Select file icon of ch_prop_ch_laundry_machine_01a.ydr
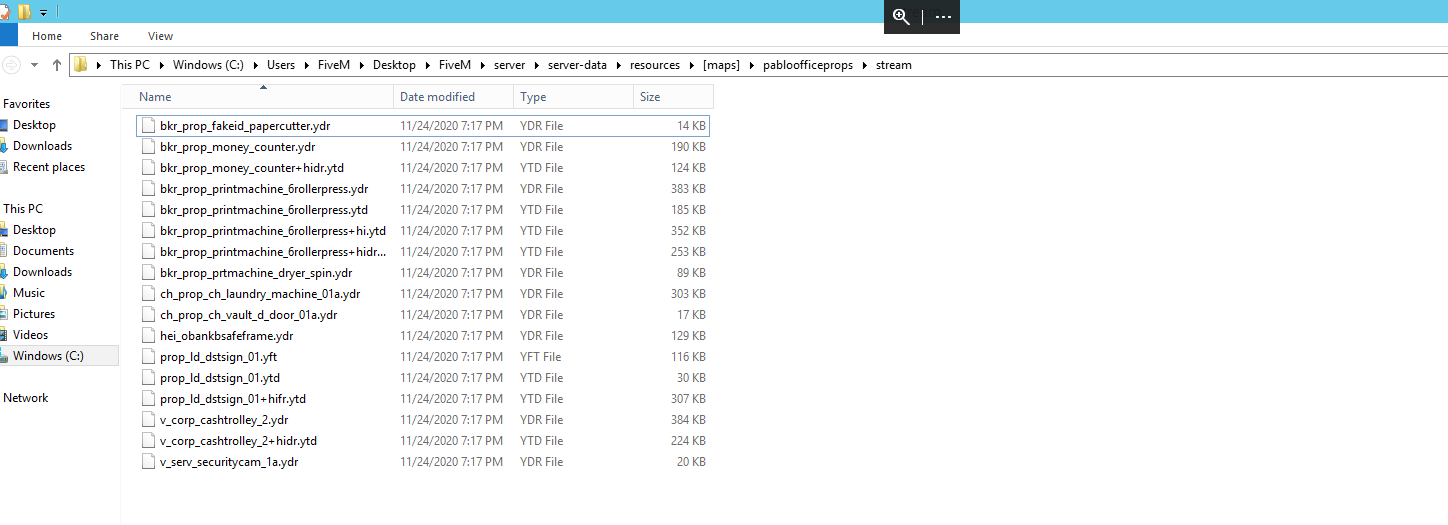This screenshot has width=1448, height=525. [x=148, y=294]
